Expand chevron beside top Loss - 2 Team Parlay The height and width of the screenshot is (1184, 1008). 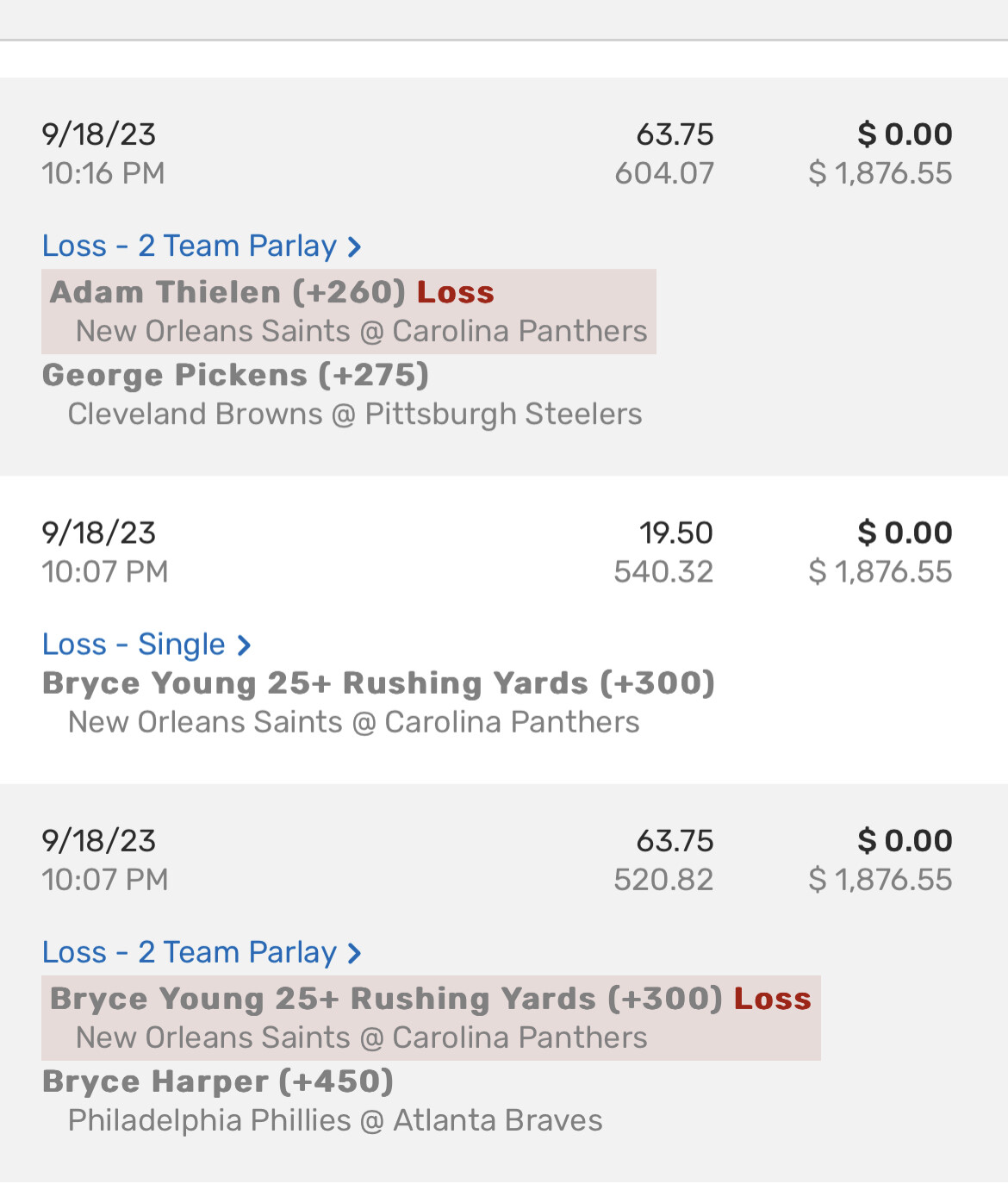tap(354, 247)
